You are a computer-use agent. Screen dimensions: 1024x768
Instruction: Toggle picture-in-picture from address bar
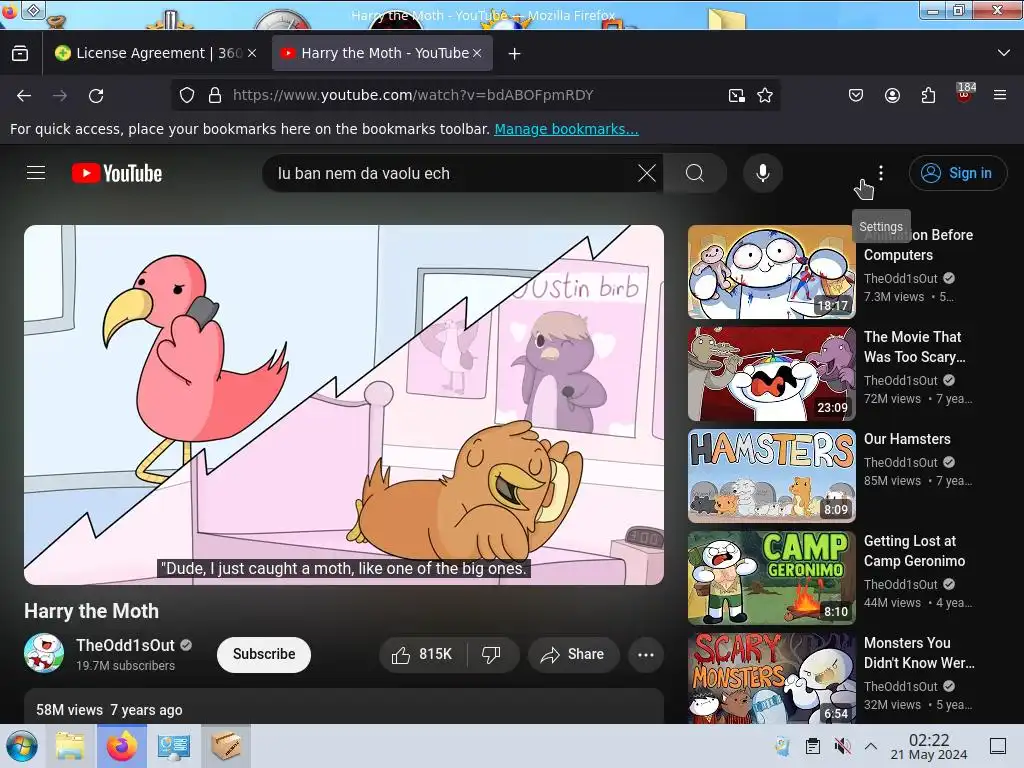pyautogui.click(x=737, y=95)
